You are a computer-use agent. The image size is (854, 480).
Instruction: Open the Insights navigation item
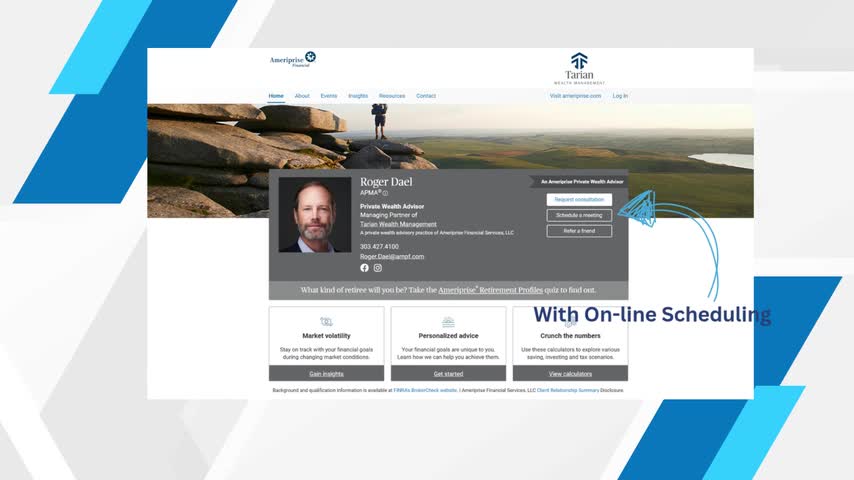(x=358, y=96)
